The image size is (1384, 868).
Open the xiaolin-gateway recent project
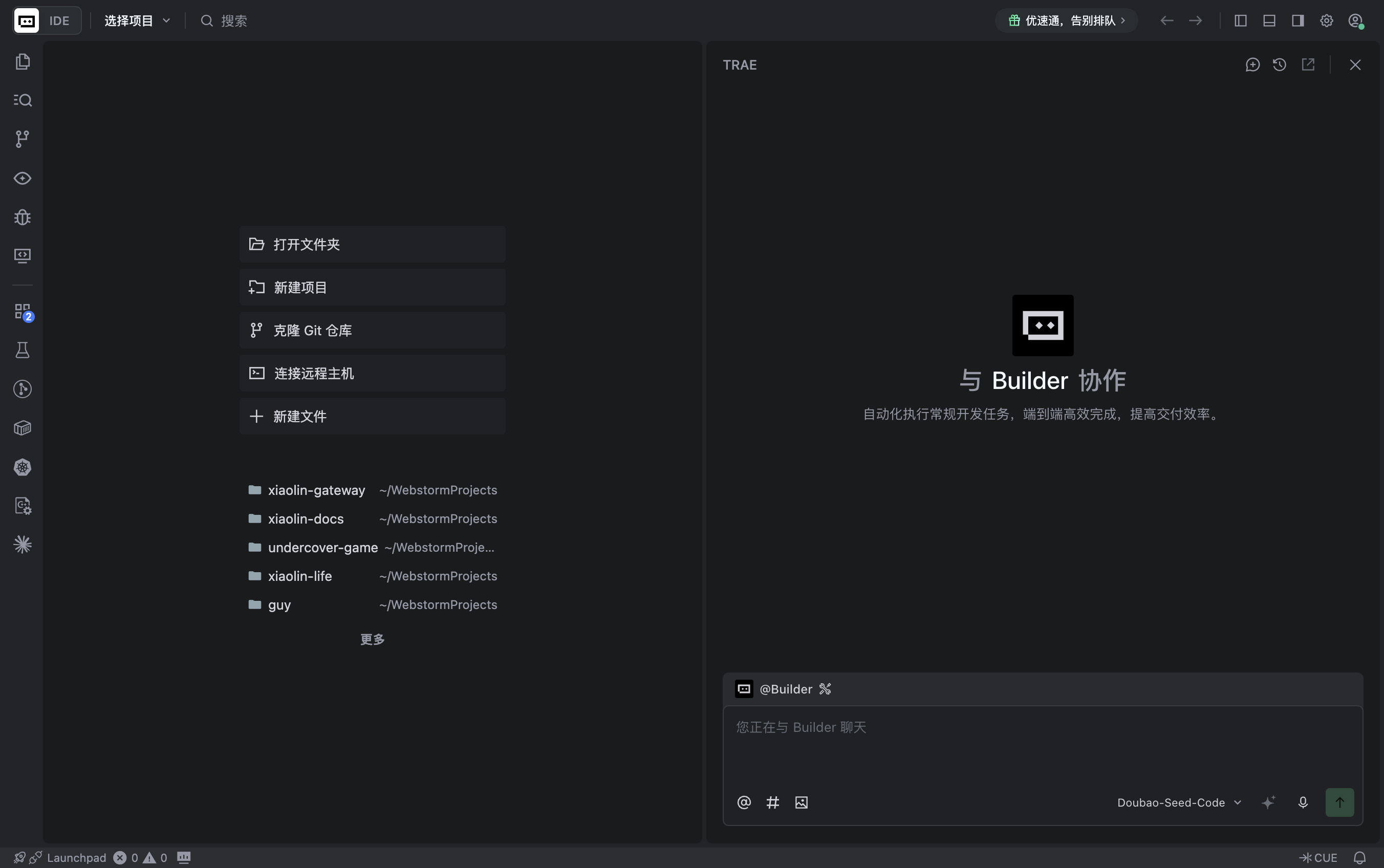[373, 490]
